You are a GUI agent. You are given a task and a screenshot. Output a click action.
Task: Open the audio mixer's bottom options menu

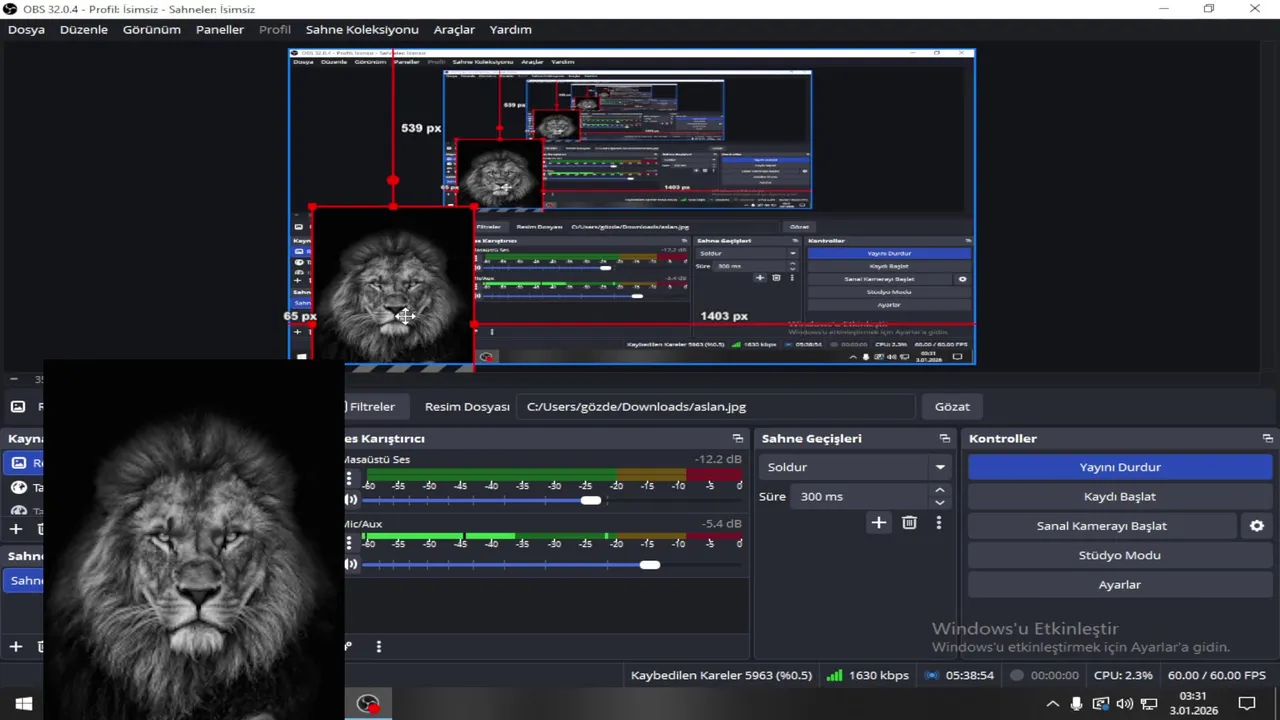click(378, 647)
